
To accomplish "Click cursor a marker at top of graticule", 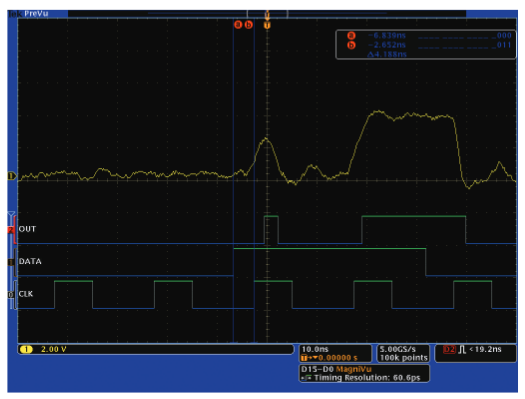I will tap(238, 24).
